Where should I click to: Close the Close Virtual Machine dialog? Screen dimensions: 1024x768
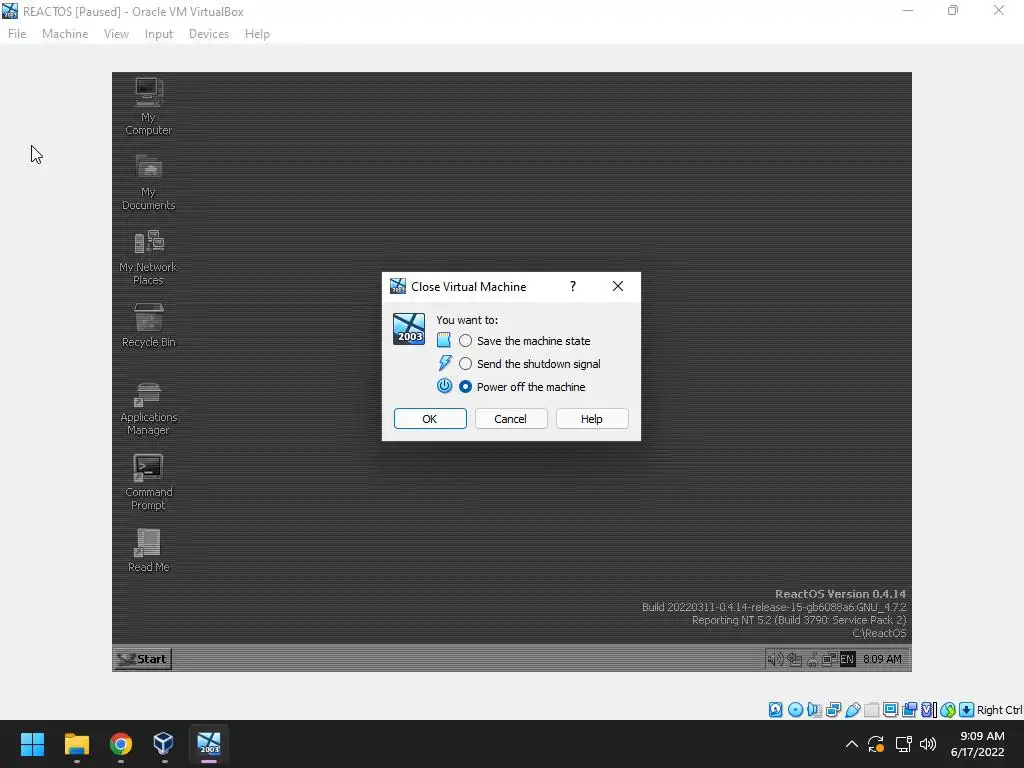coord(618,286)
